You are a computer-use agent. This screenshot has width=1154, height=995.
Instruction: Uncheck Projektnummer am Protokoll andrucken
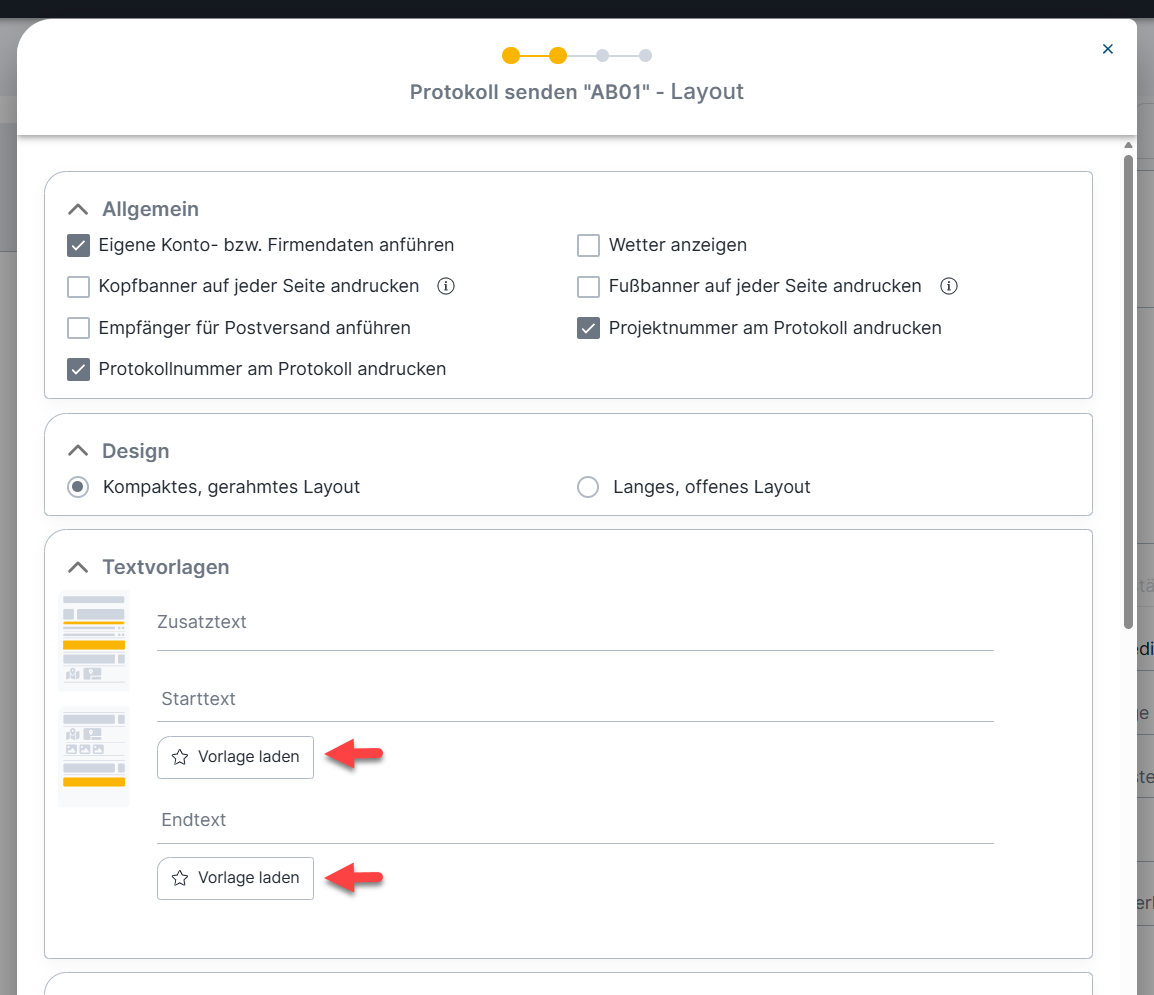coord(589,328)
